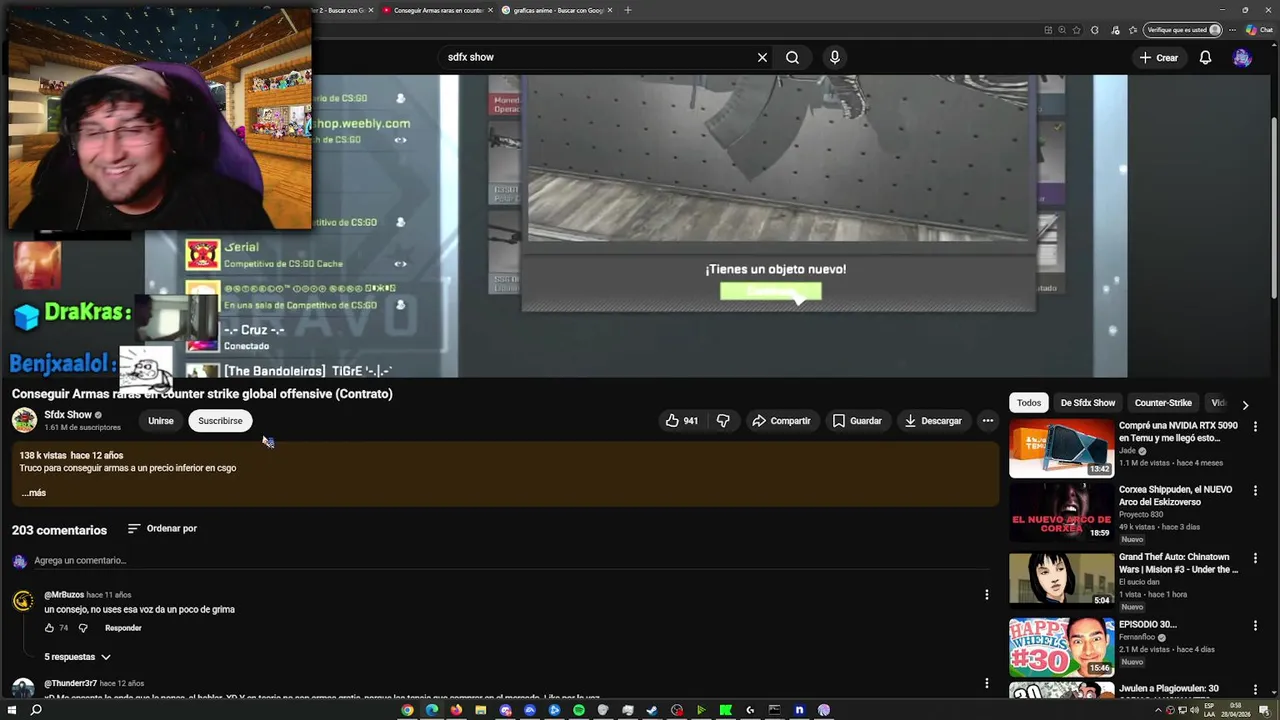Select the De Sfdx Show filter chip

point(1088,403)
